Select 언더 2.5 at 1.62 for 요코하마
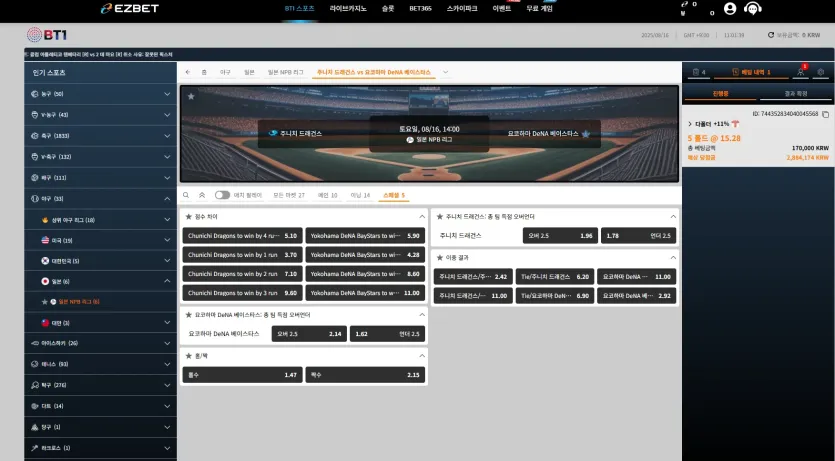 click(x=387, y=334)
